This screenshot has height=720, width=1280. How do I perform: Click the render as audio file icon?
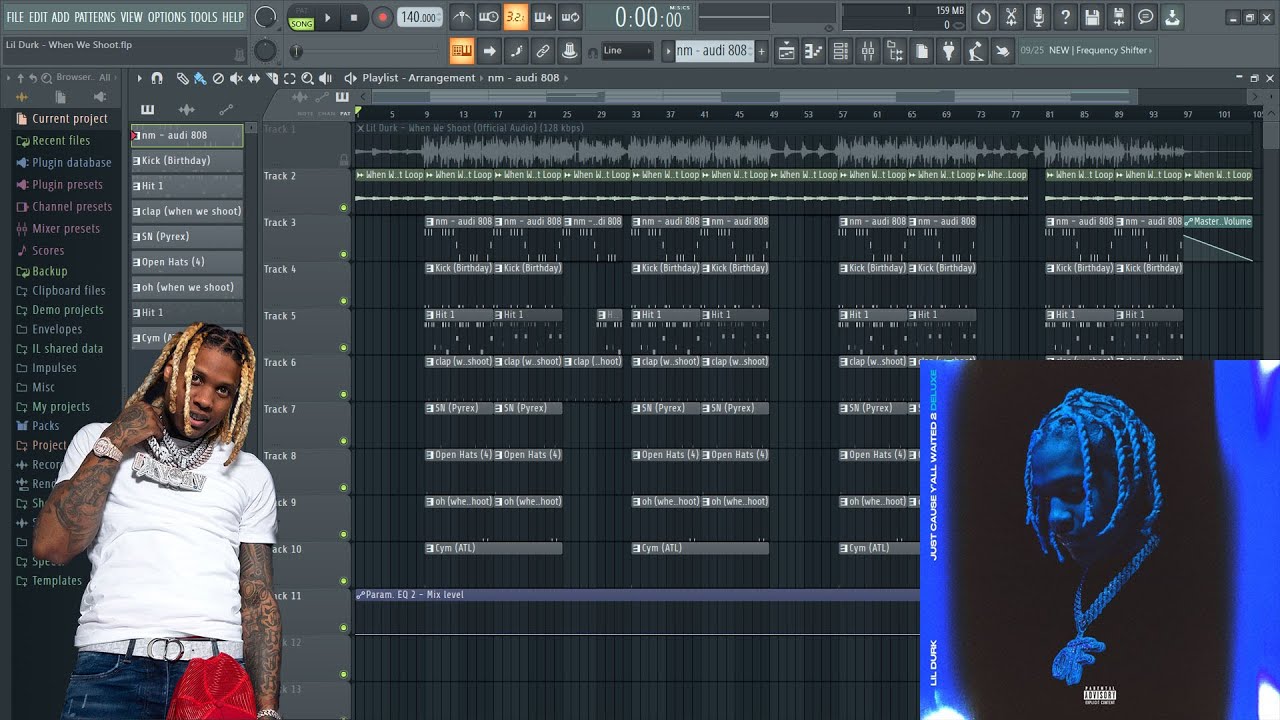pyautogui.click(x=1119, y=17)
